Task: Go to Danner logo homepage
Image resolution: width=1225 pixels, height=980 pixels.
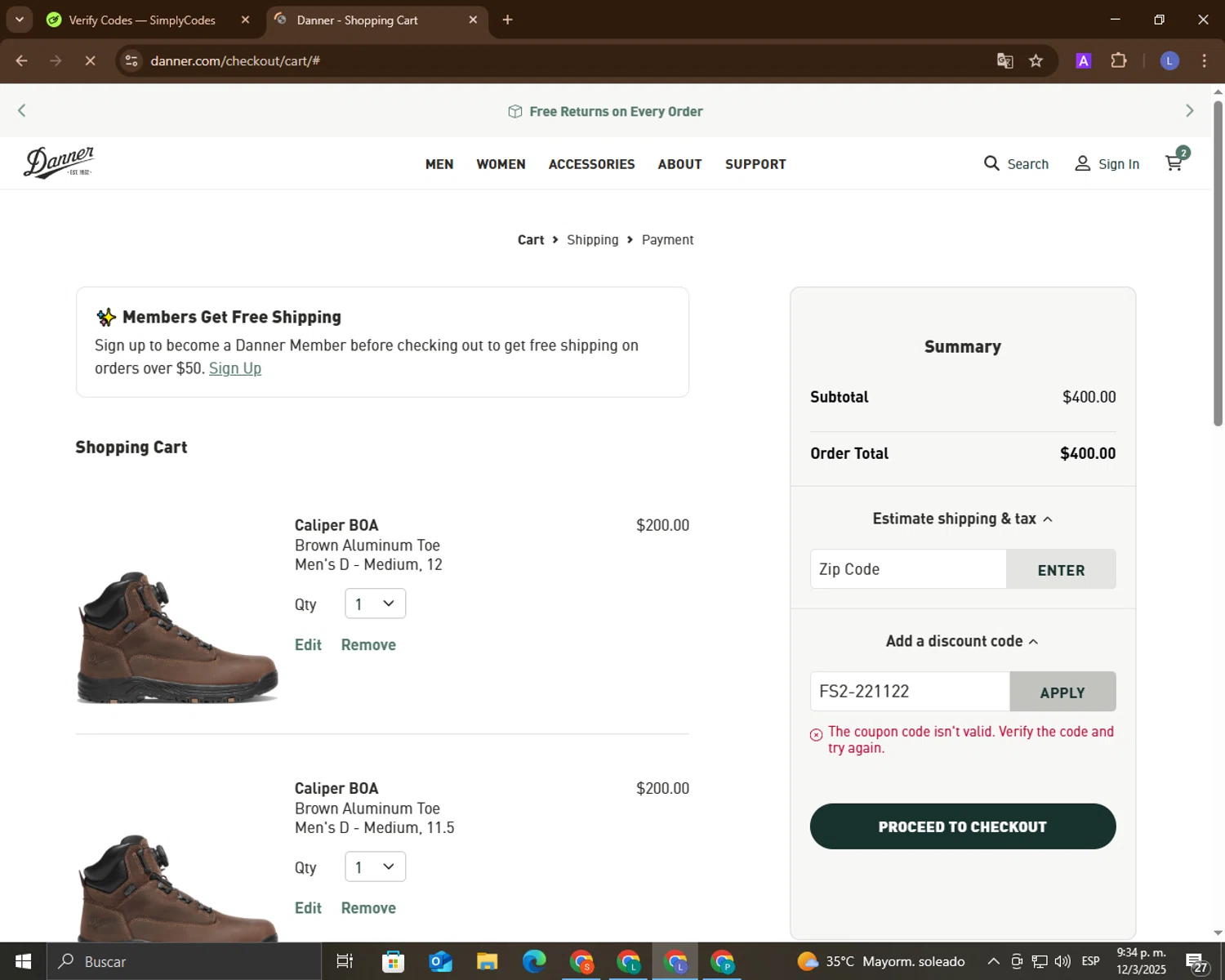Action: point(59,162)
